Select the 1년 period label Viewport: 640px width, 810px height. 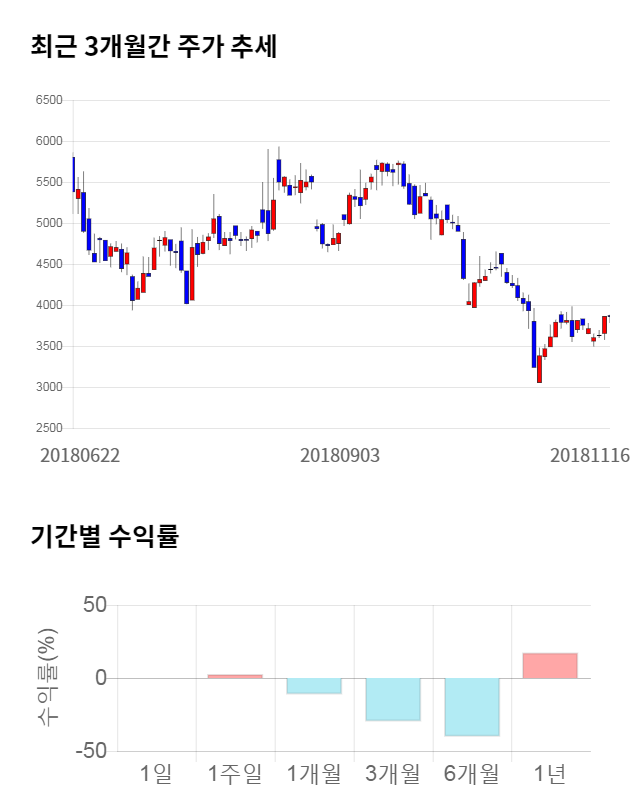click(x=550, y=773)
